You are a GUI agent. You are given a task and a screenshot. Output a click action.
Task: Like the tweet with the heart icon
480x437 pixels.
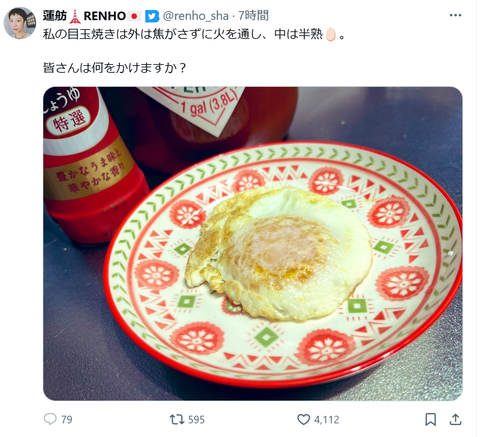pyautogui.click(x=303, y=419)
